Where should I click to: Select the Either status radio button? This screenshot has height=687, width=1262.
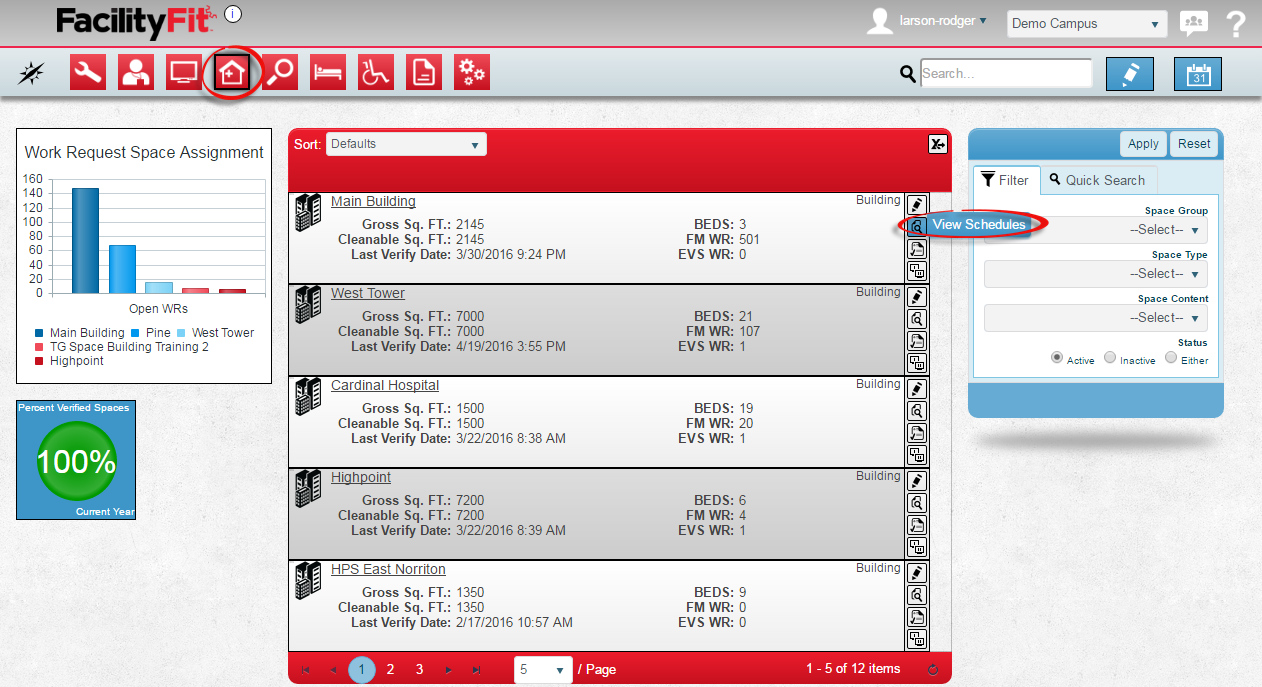(1171, 358)
